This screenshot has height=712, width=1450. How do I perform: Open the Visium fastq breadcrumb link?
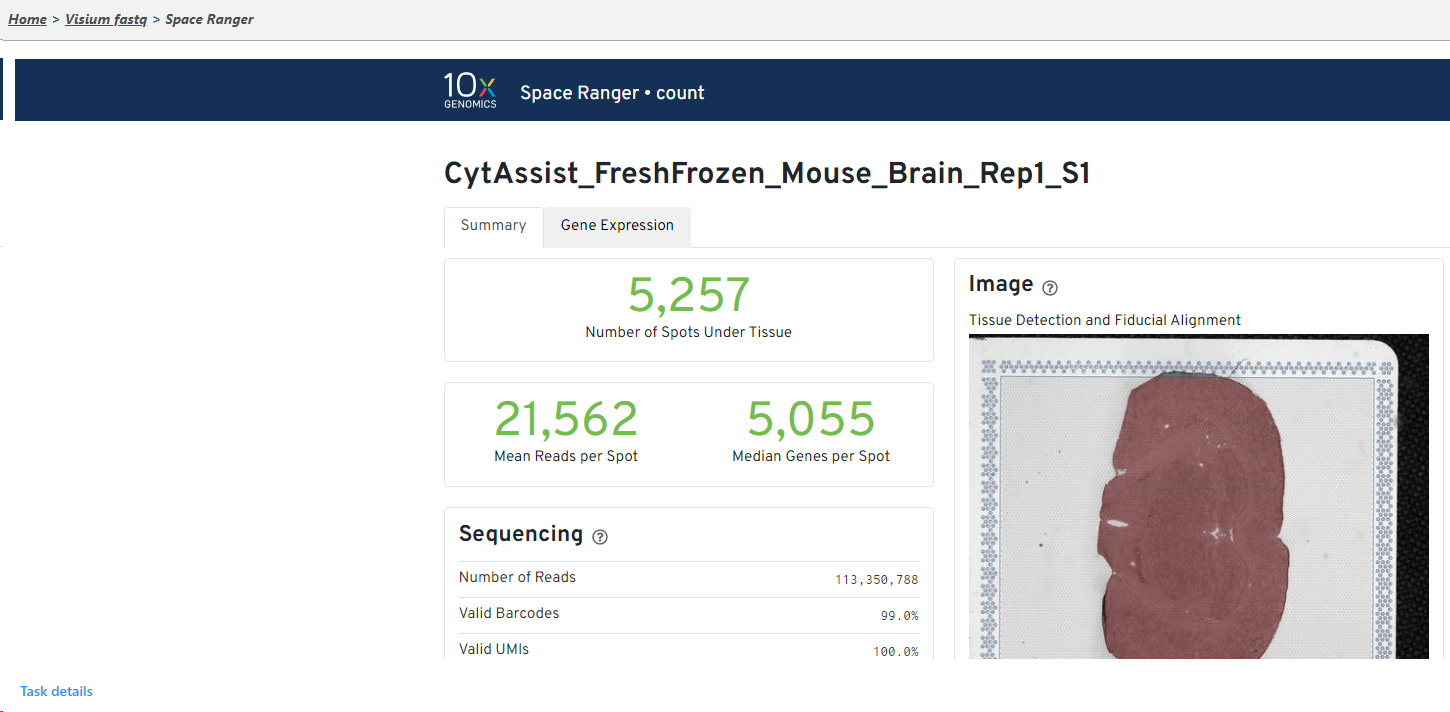click(x=106, y=19)
